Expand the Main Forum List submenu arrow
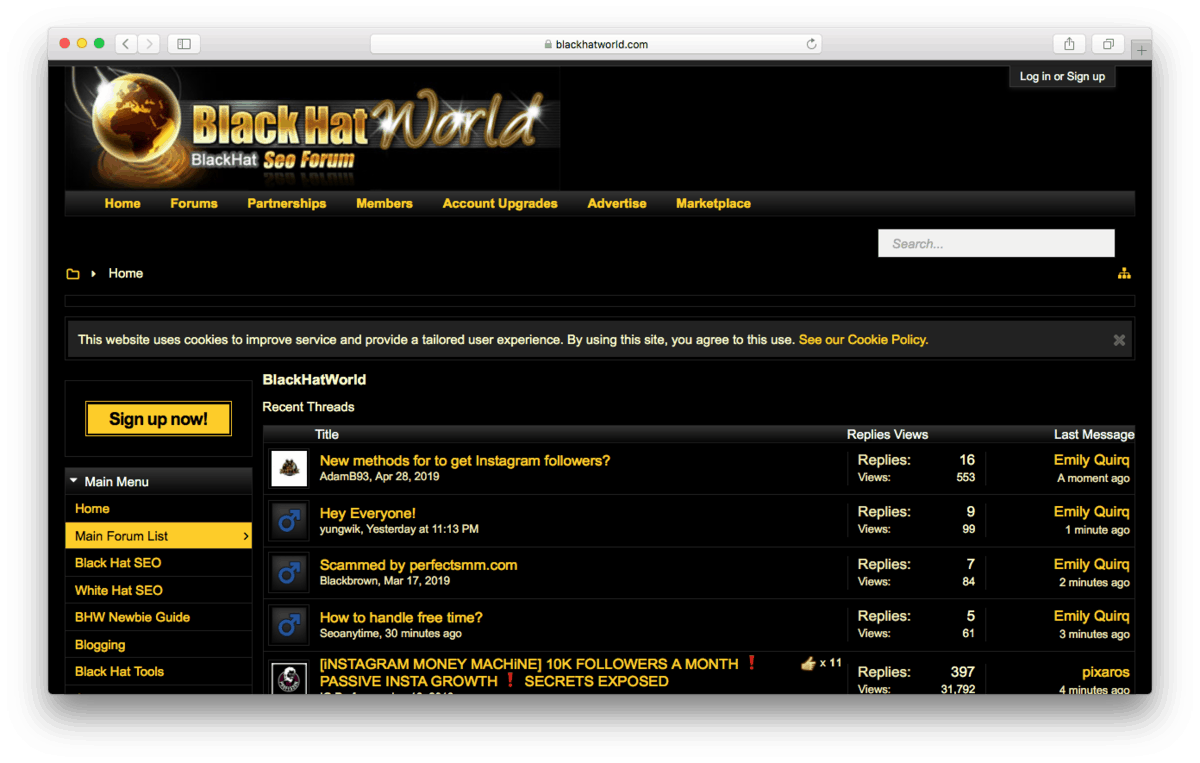 click(244, 536)
